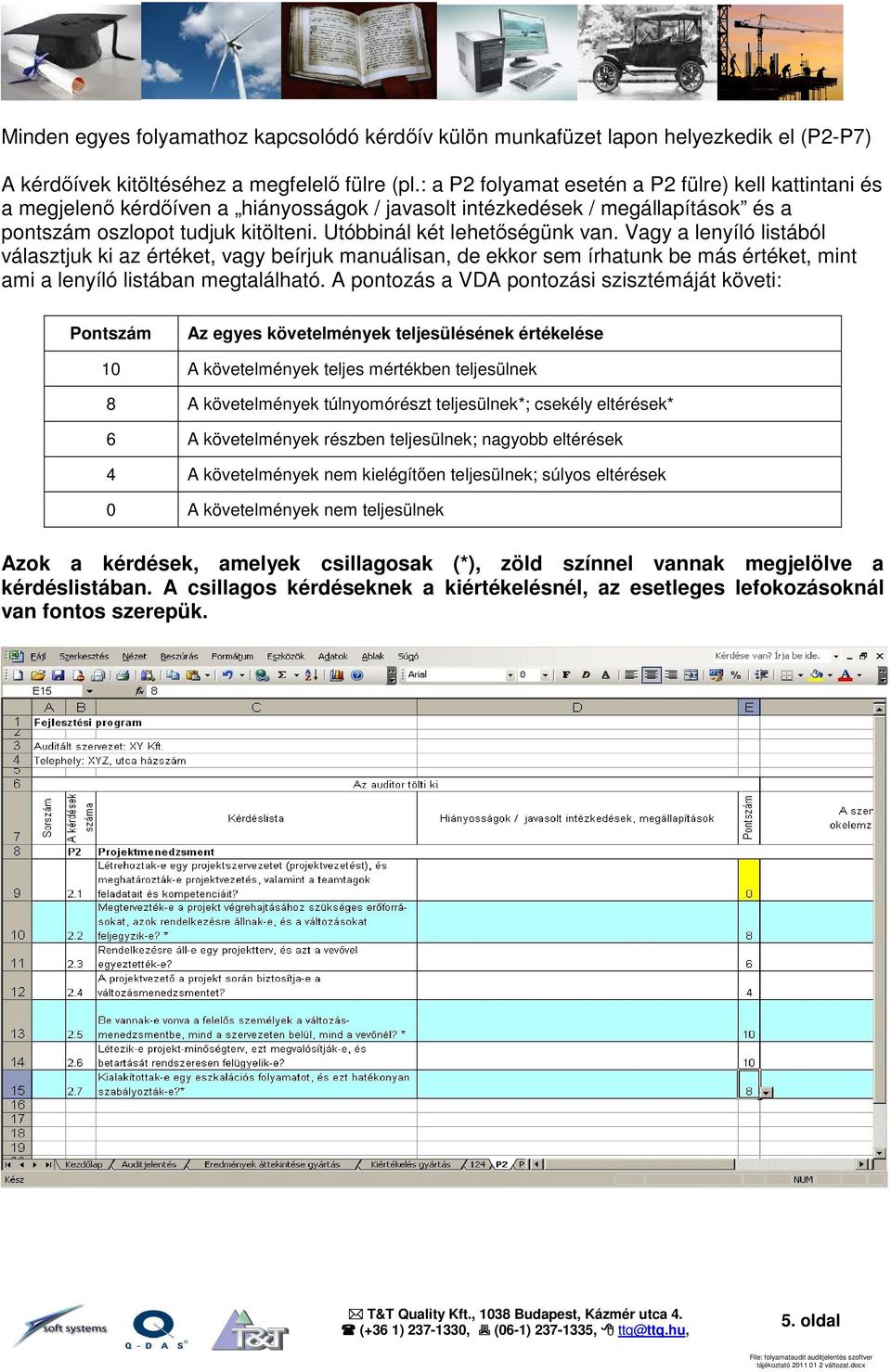
Task: Switch to the Kezdőlap sheet tab
Action: click(x=84, y=1164)
